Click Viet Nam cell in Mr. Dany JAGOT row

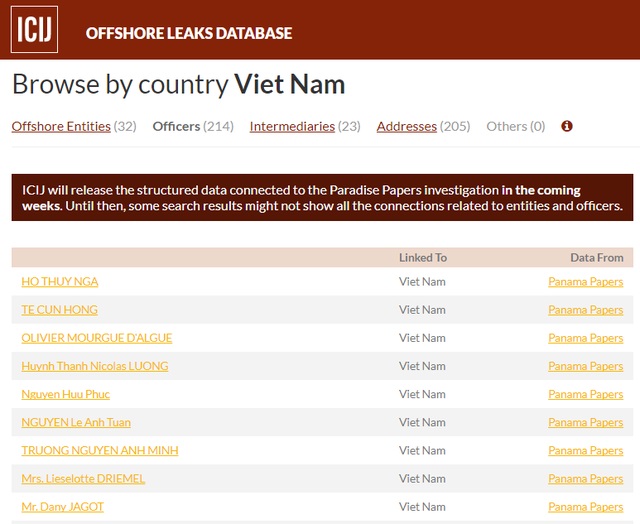pyautogui.click(x=422, y=507)
